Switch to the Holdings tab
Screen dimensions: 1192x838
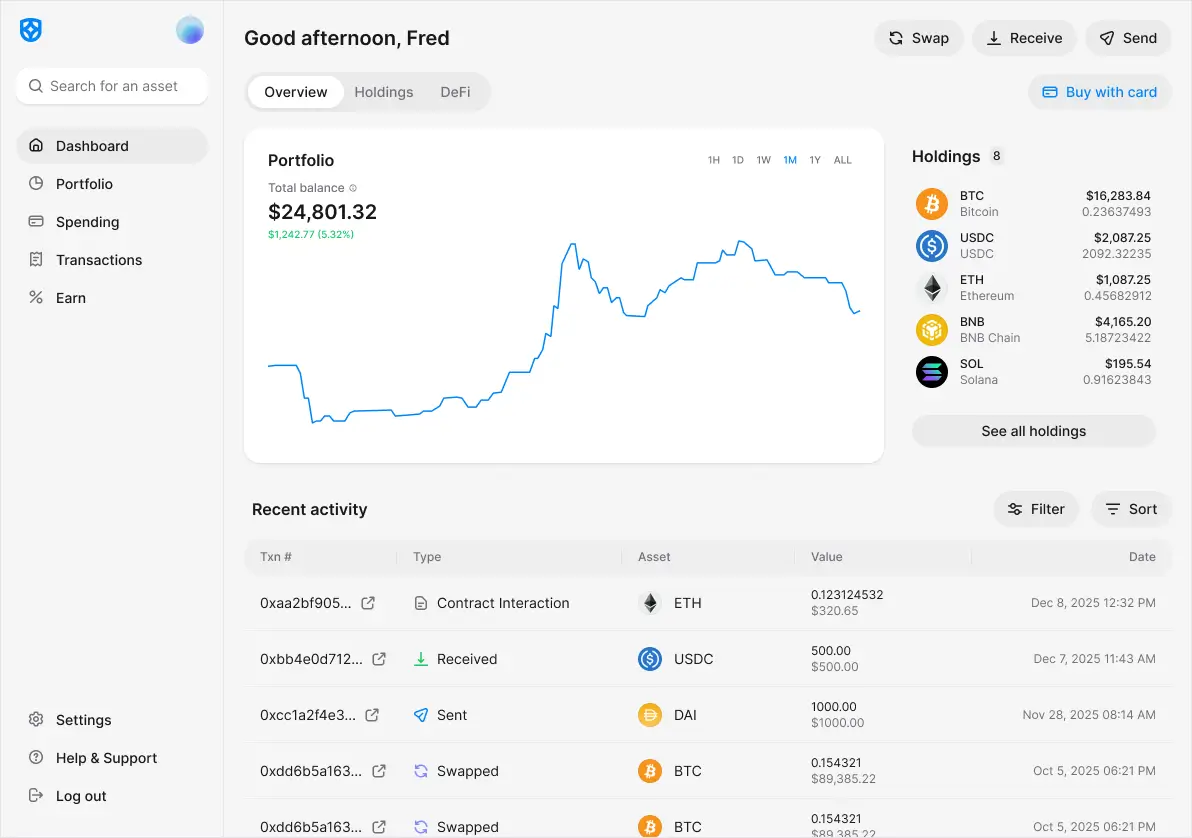pyautogui.click(x=384, y=91)
